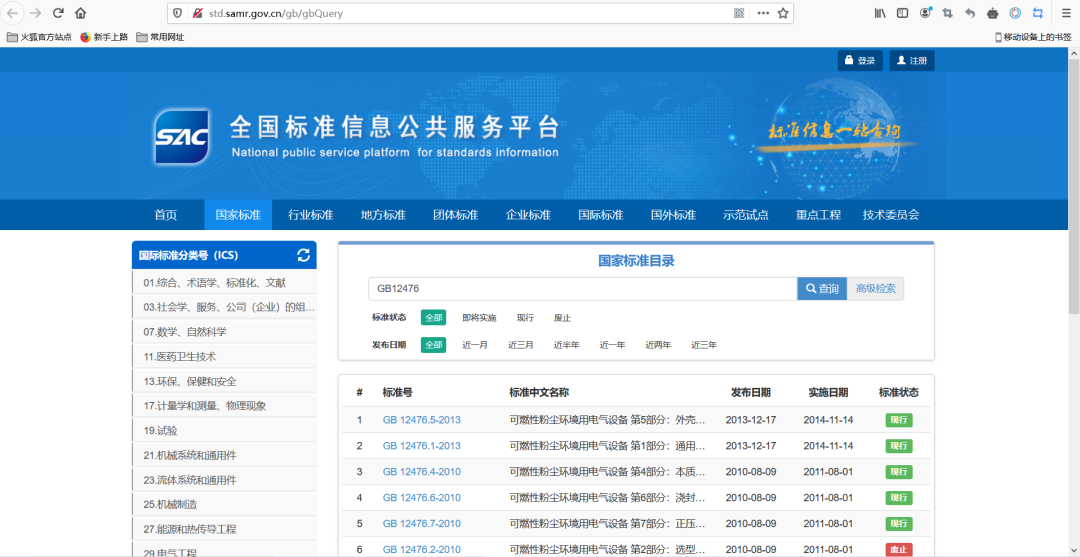Click the blue sync arrows extension icon
The image size is (1080, 557).
[x=1038, y=13]
